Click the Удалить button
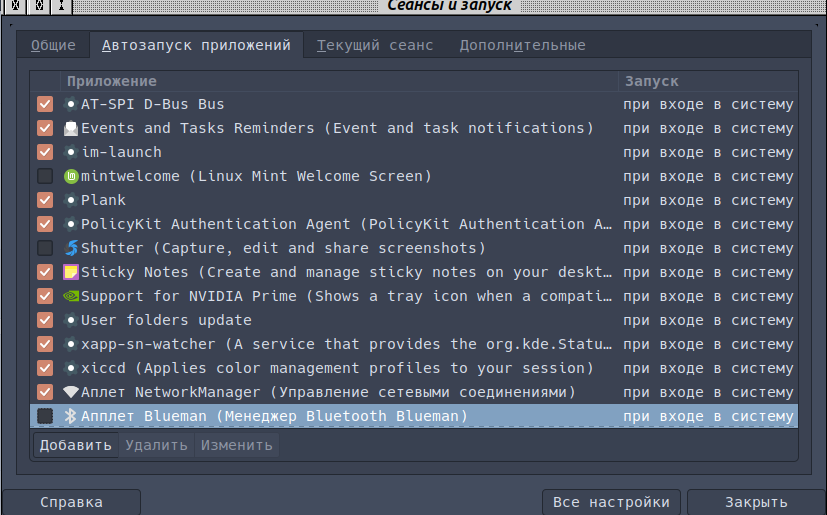This screenshot has width=827, height=515. 157,445
